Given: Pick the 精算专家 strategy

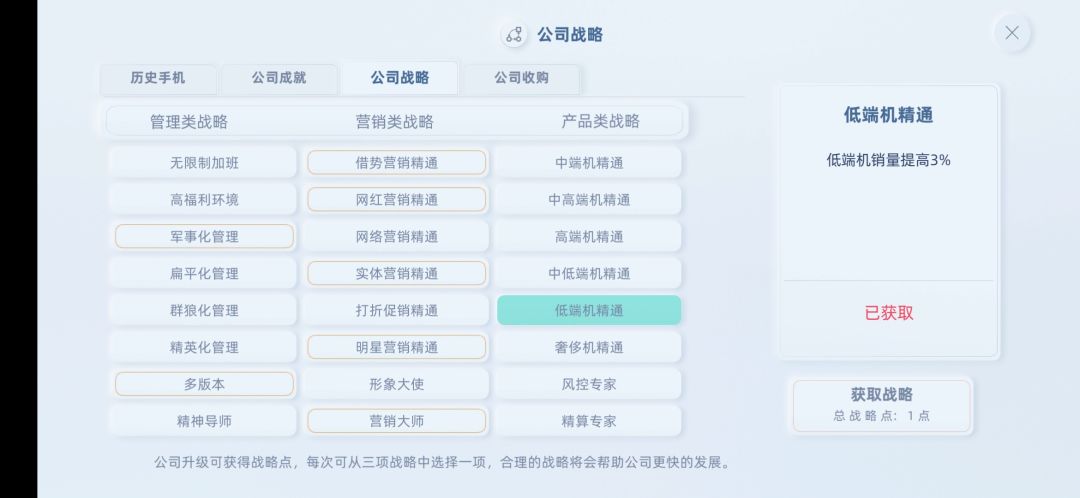Looking at the screenshot, I should pyautogui.click(x=589, y=421).
